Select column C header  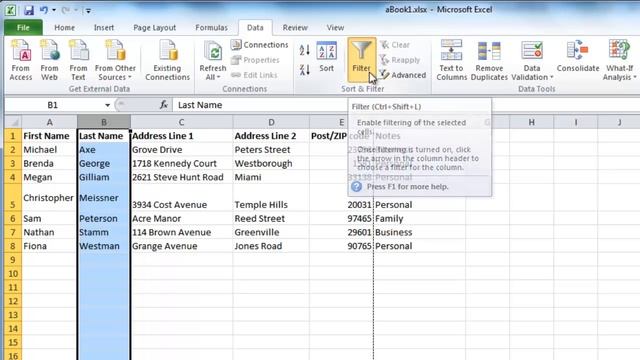tap(182, 122)
